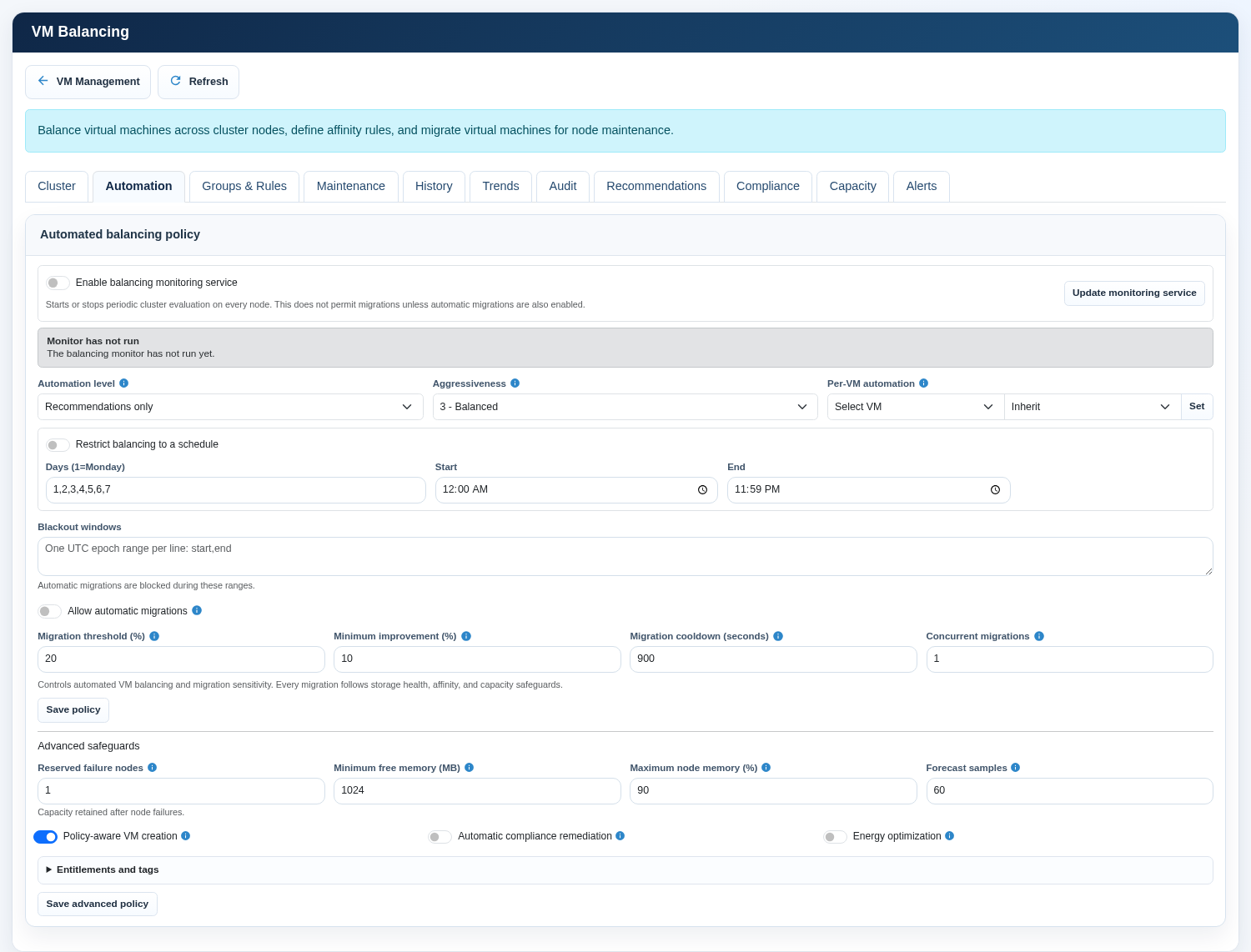Click Save advanced policy button
The width and height of the screenshot is (1251, 952).
click(98, 904)
